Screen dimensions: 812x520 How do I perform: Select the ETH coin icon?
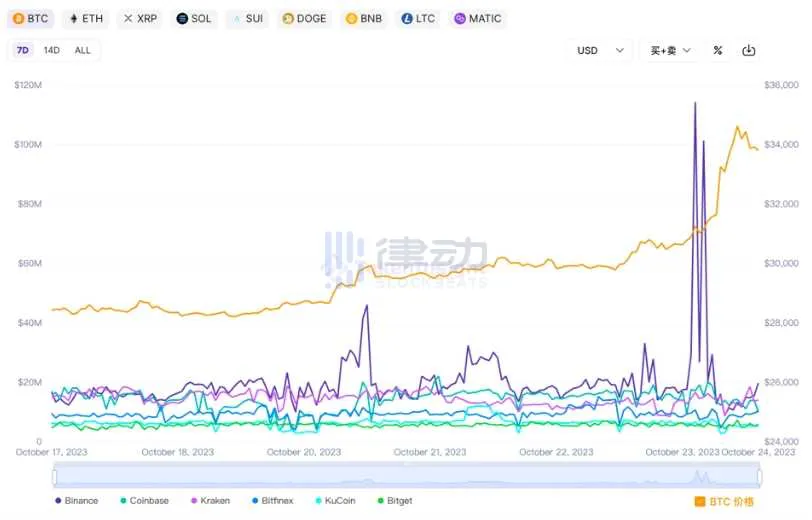coord(74,19)
